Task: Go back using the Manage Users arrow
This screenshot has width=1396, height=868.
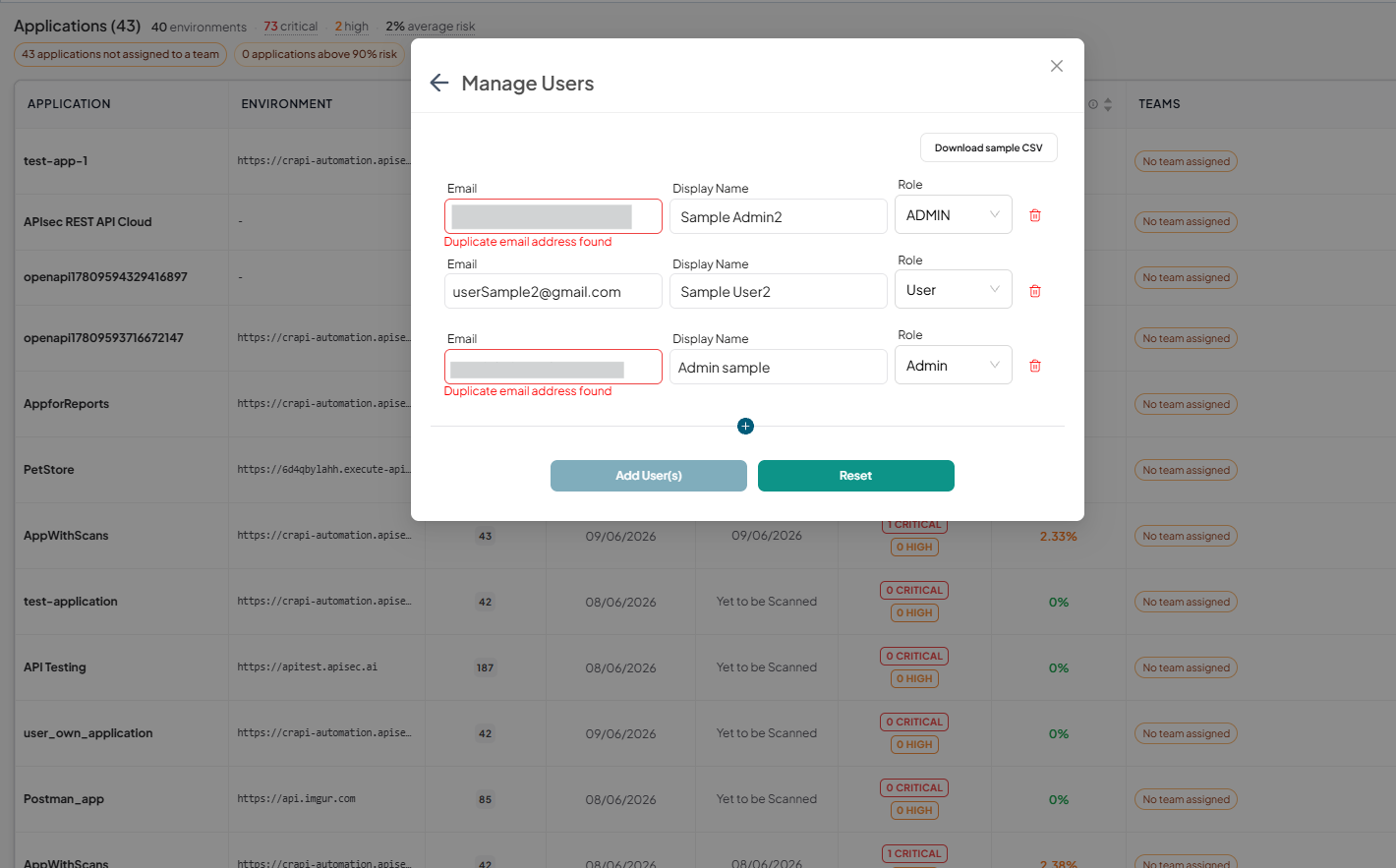Action: pos(439,84)
